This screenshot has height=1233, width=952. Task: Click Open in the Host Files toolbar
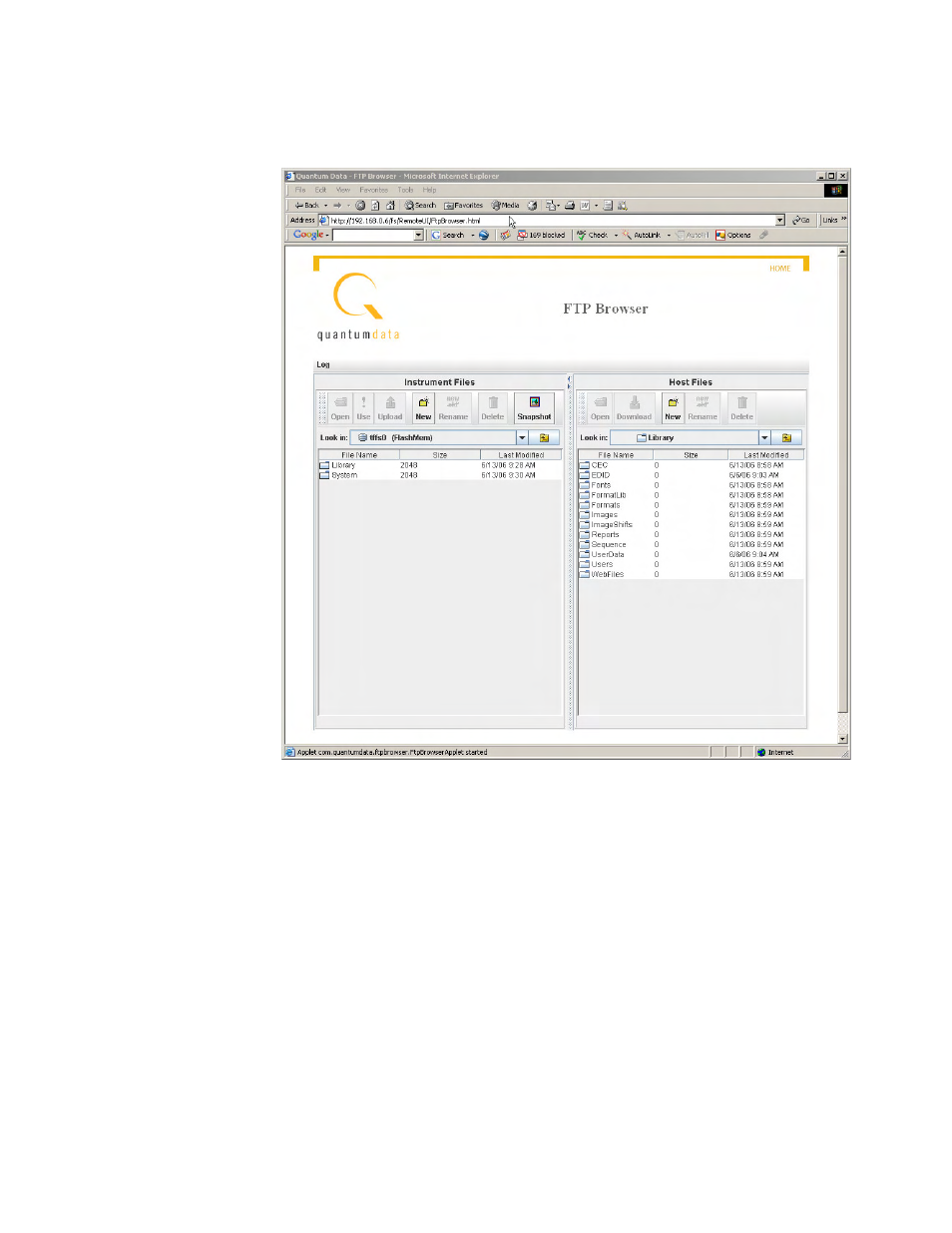tap(600, 407)
